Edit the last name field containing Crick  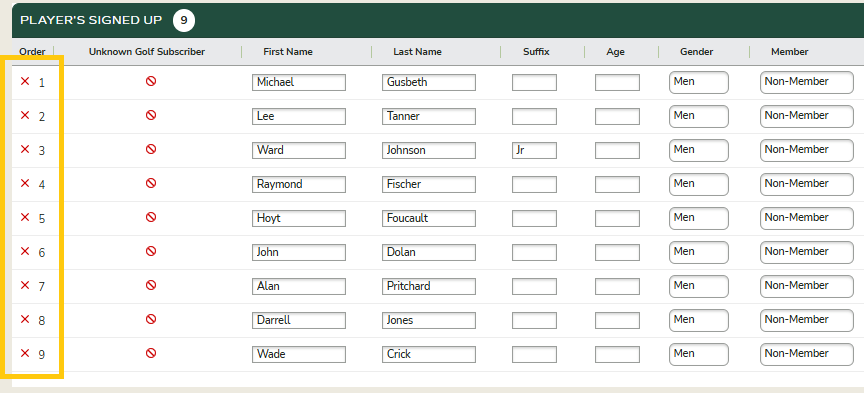point(429,354)
